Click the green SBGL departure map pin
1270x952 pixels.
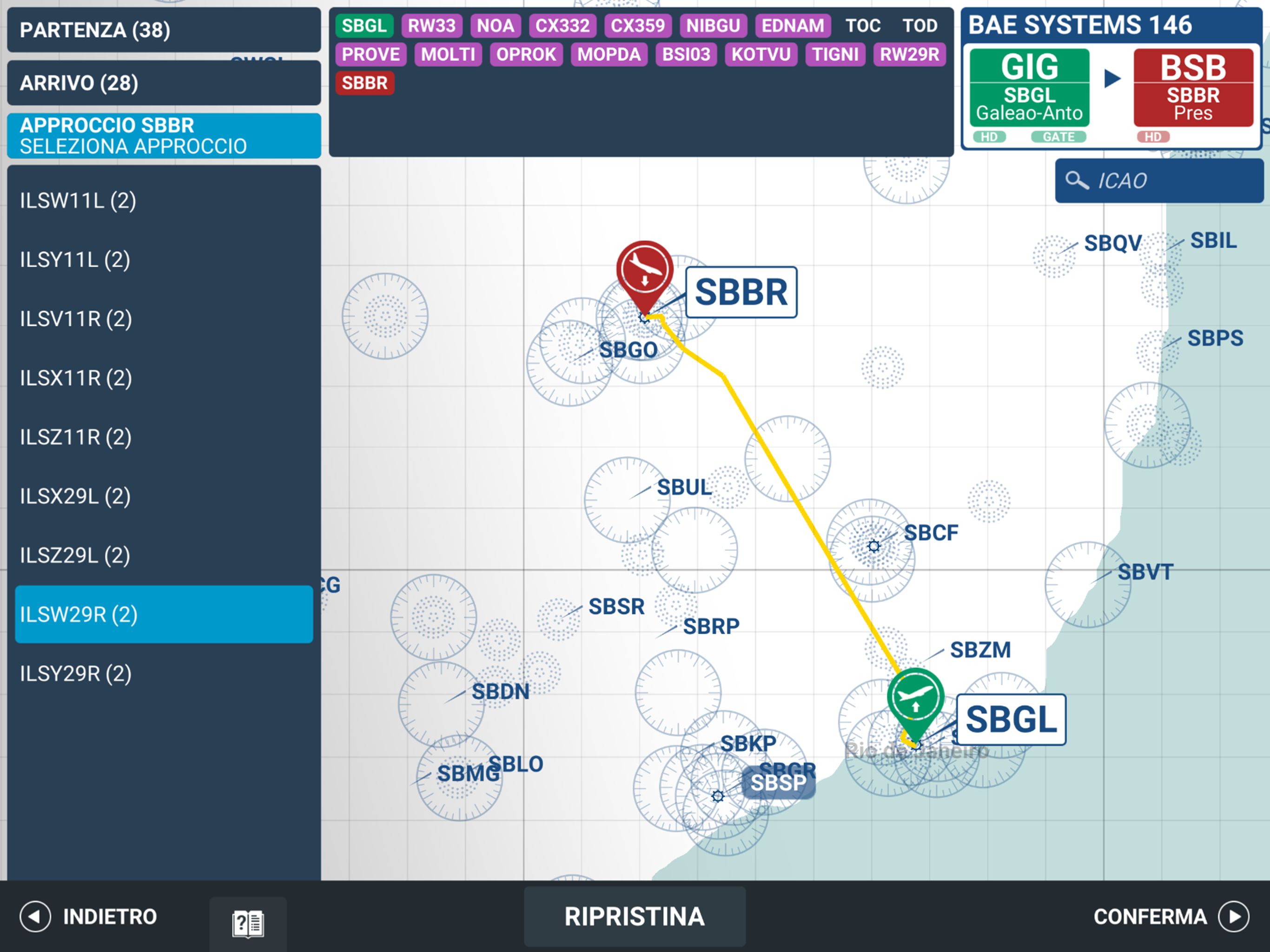click(915, 696)
